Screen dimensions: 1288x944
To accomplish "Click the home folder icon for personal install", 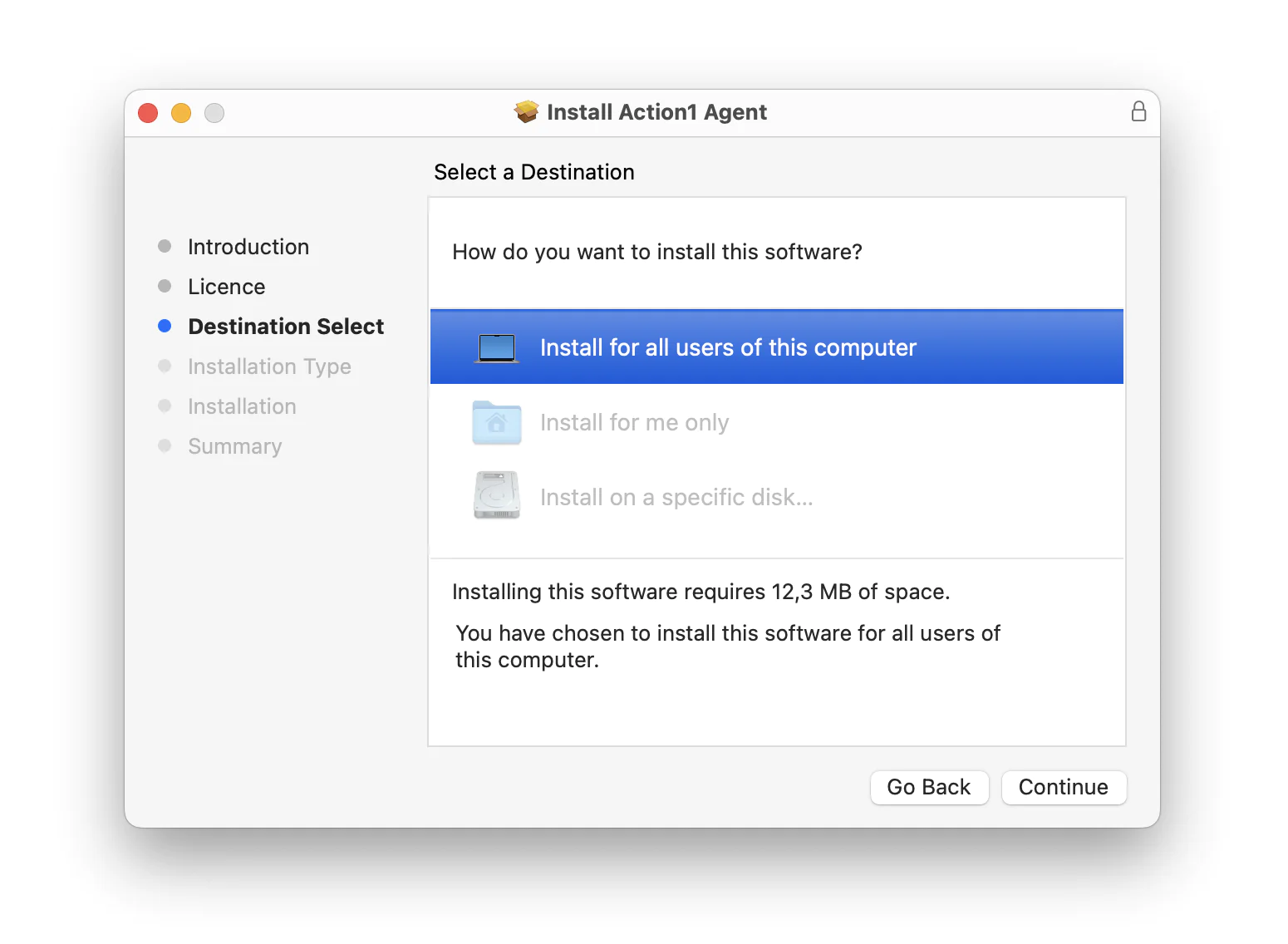I will 496,422.
